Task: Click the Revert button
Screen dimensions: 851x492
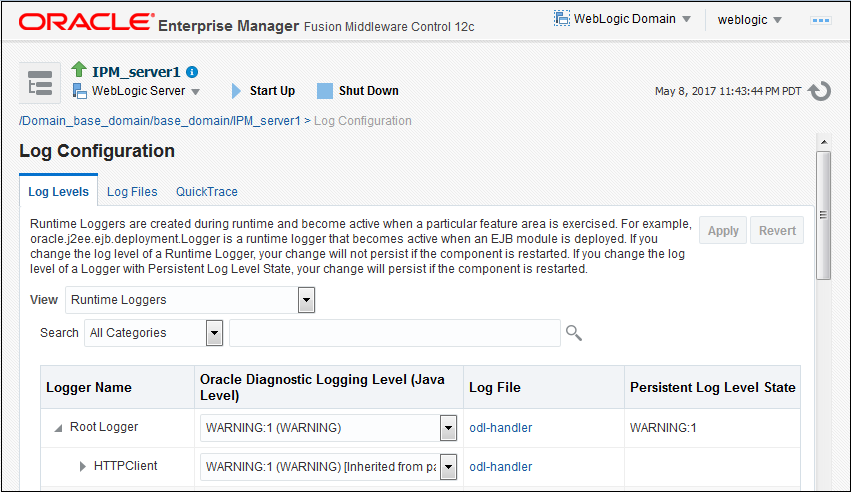Action: 777,231
